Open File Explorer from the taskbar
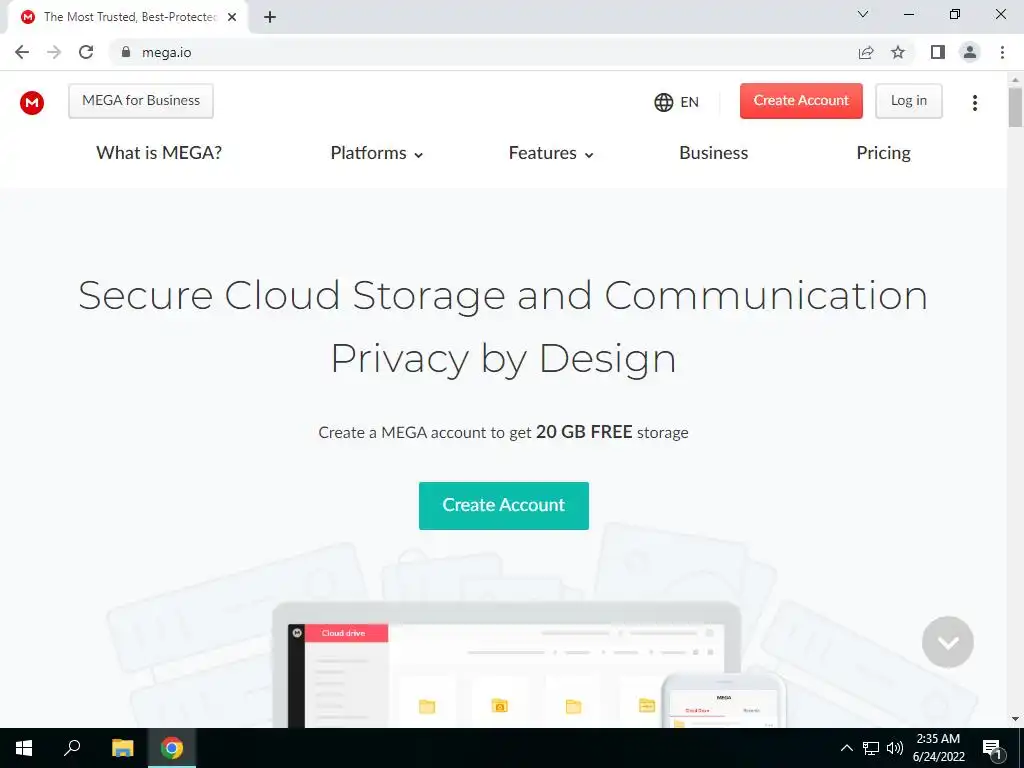1024x768 pixels. [x=122, y=748]
